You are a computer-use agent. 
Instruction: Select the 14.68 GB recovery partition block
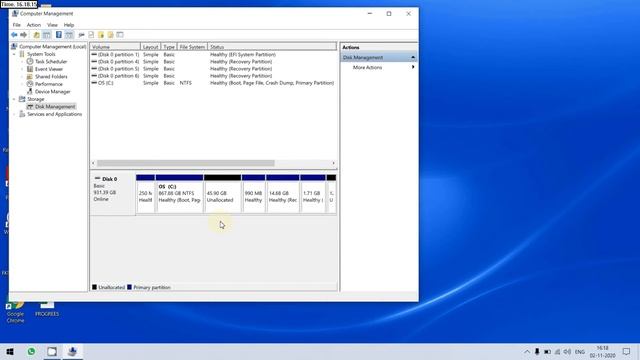[x=282, y=194]
